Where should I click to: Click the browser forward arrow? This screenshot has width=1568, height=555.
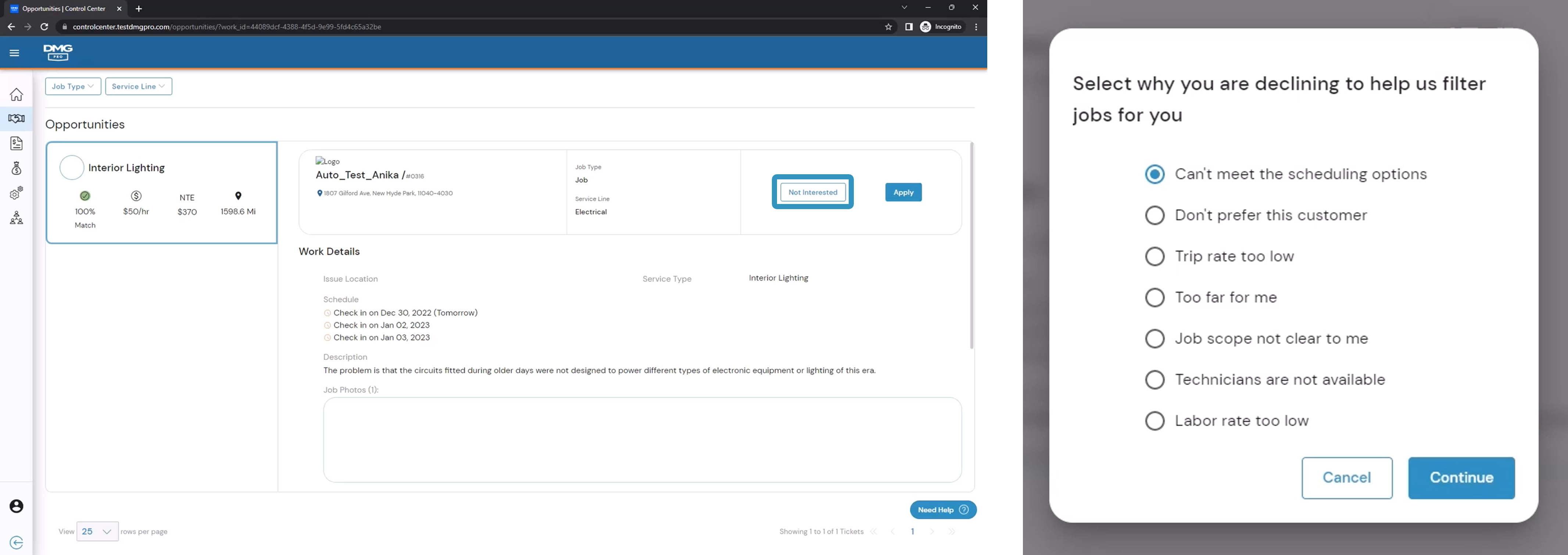click(x=28, y=27)
